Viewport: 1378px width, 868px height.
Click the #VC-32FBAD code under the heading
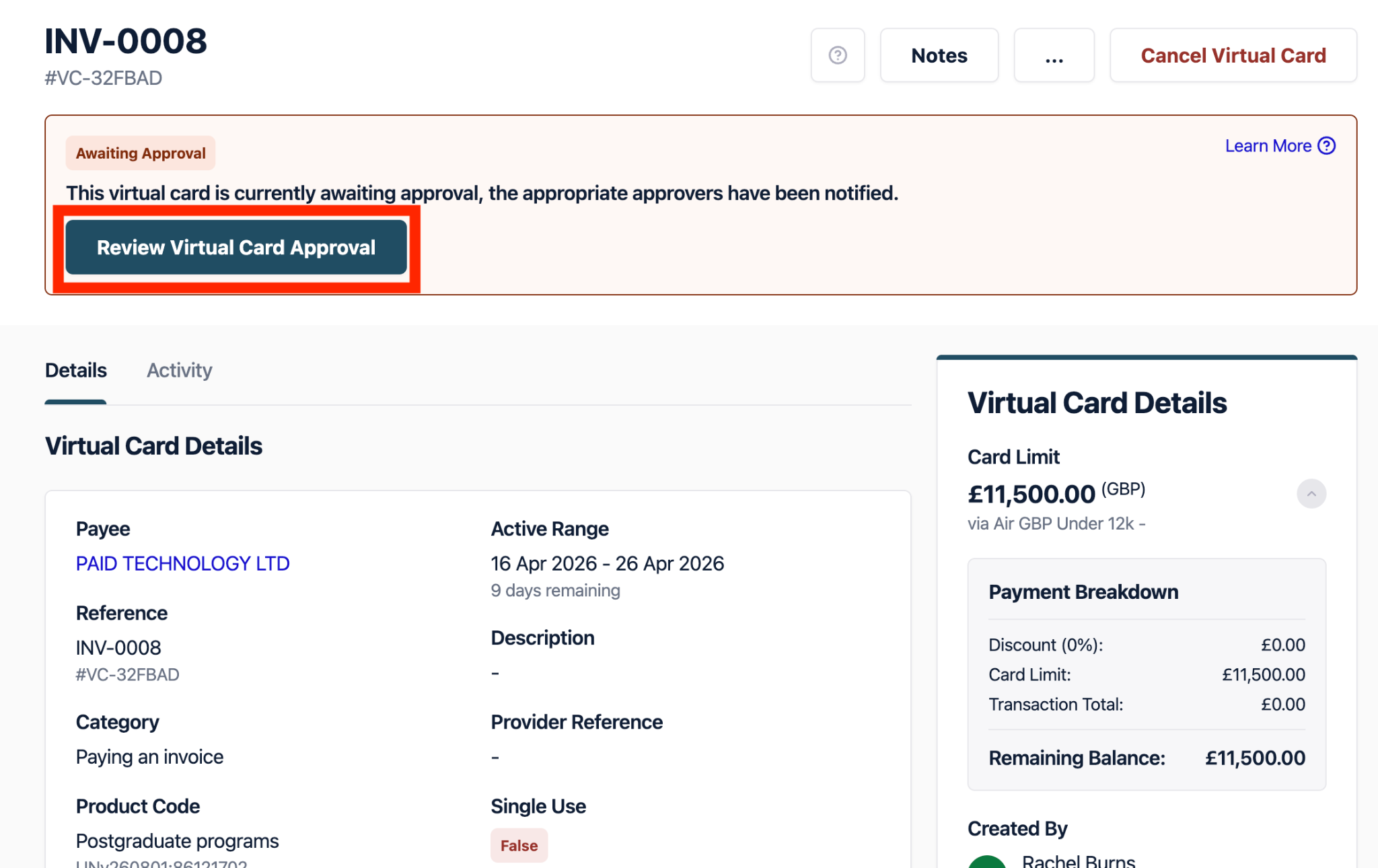click(104, 78)
